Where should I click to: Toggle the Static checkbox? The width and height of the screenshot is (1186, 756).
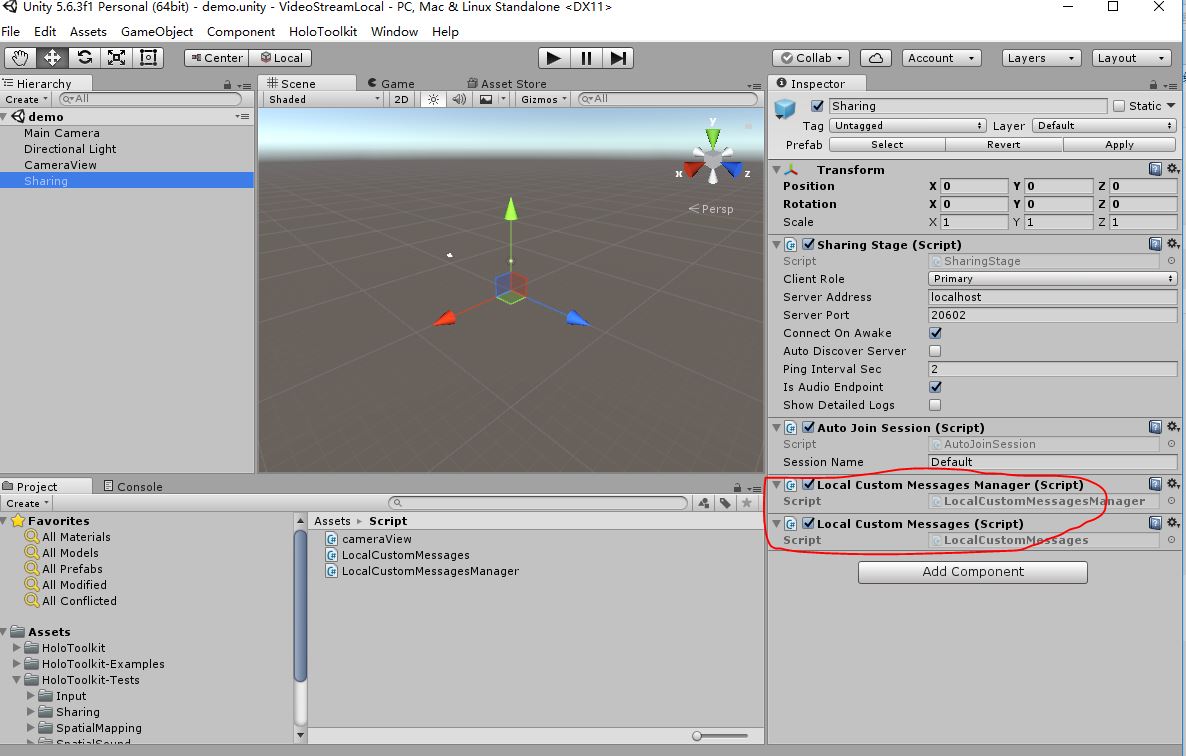pyautogui.click(x=1119, y=106)
